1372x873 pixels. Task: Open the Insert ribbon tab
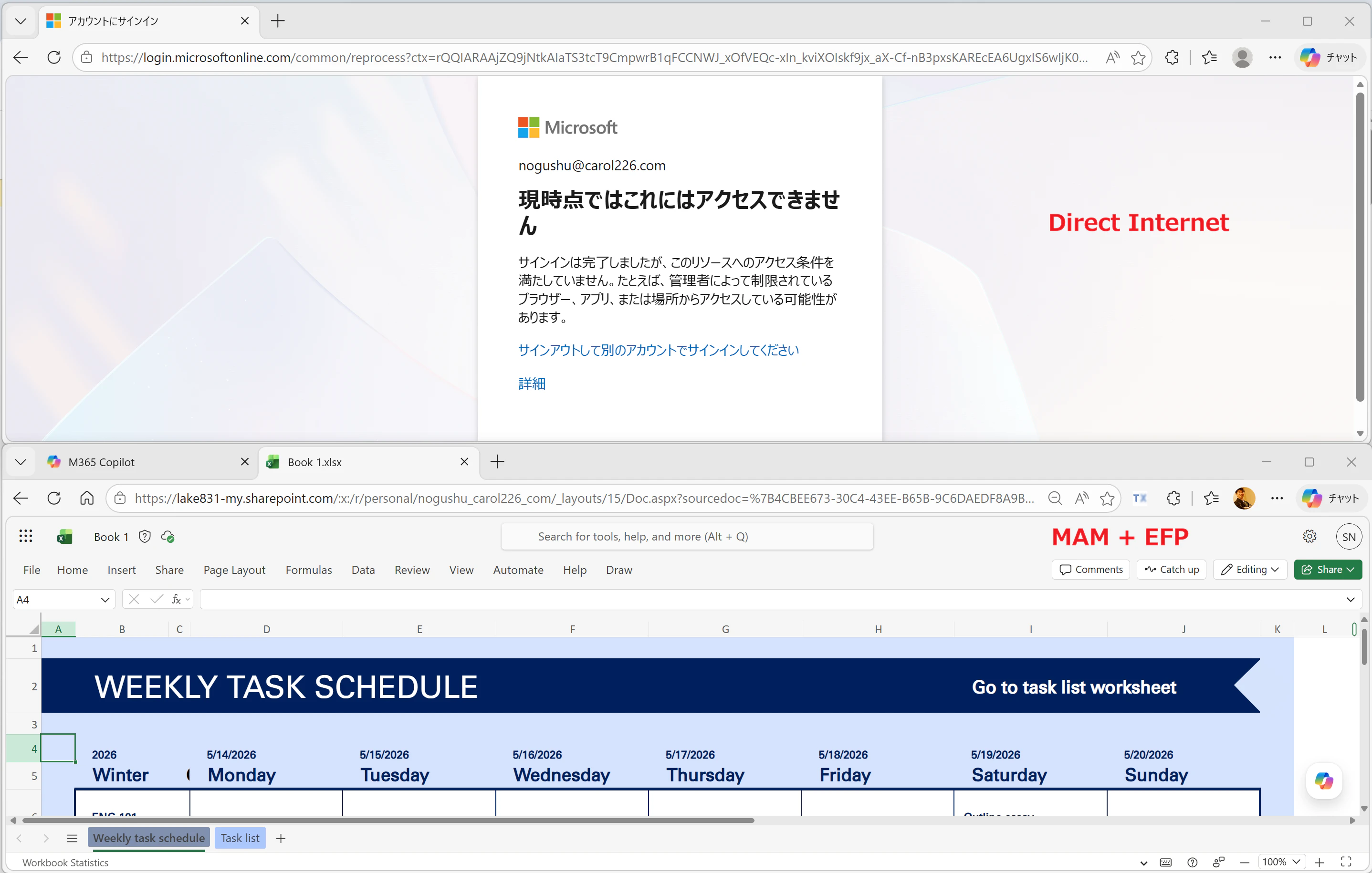[x=121, y=570]
